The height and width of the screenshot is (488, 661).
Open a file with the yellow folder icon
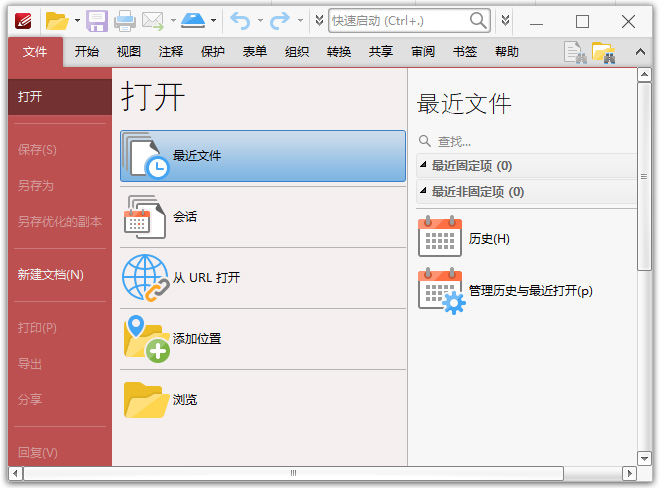[x=57, y=21]
